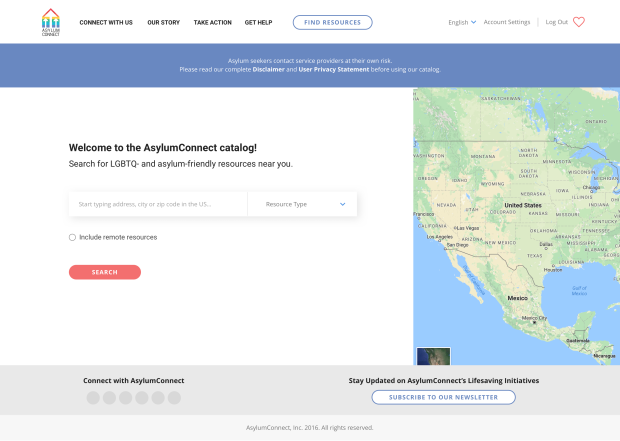Focus the address or zip code field
The image size is (620, 441).
pyautogui.click(x=158, y=204)
